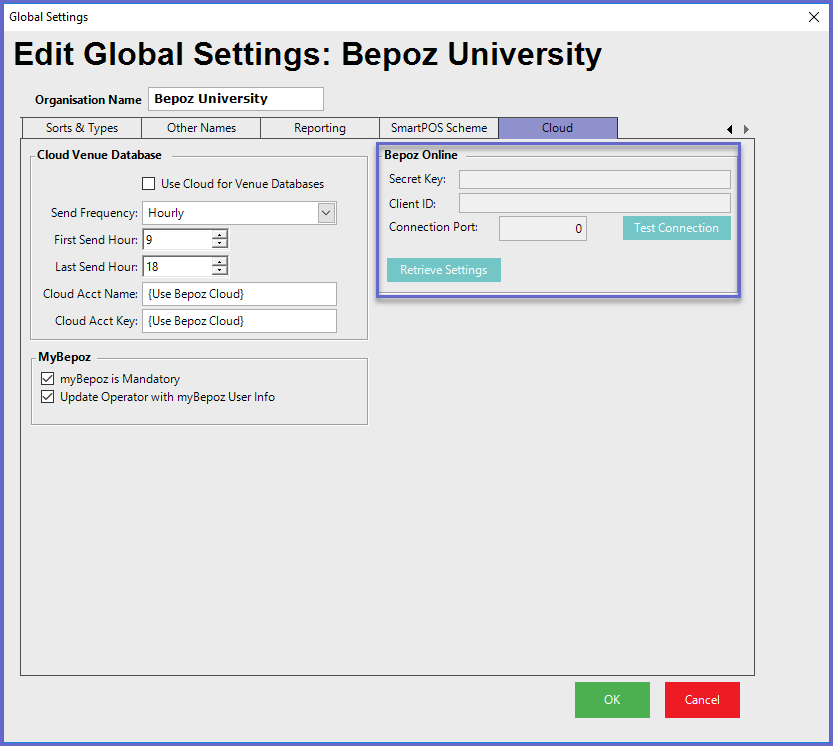Decrease First Send Hour with down arrow

[219, 244]
